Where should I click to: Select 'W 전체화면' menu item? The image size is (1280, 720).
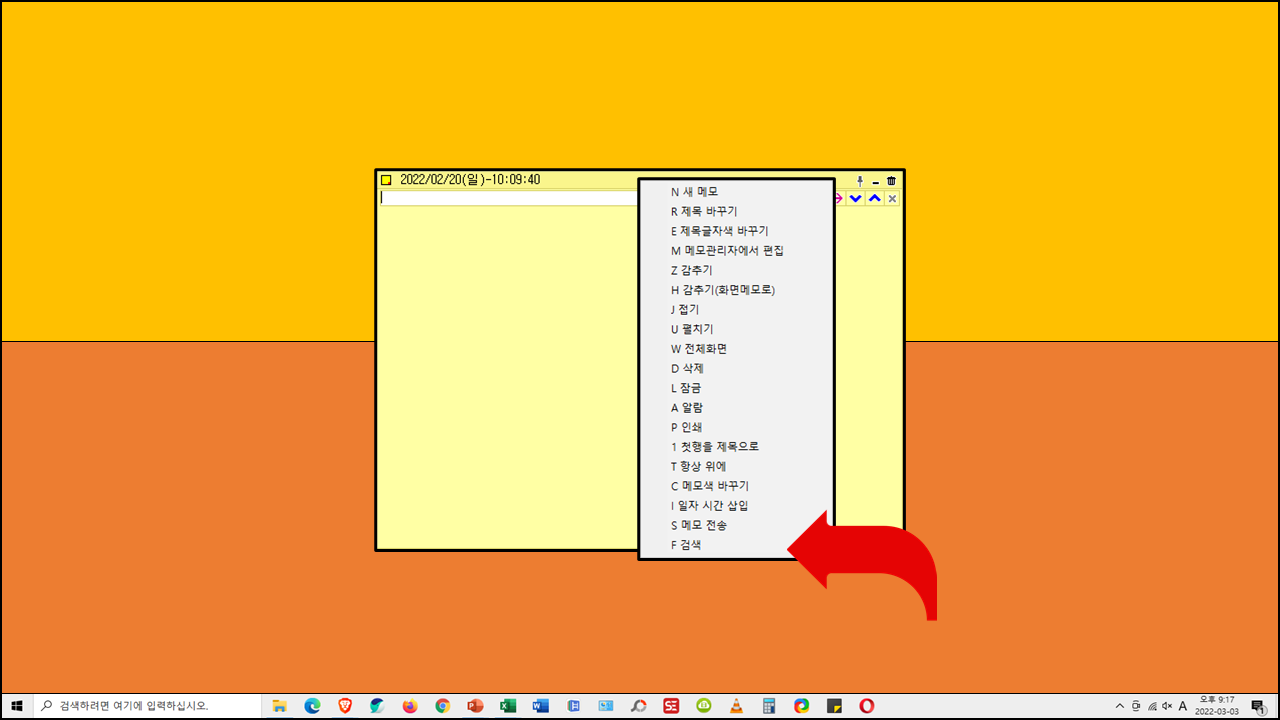tap(736, 349)
